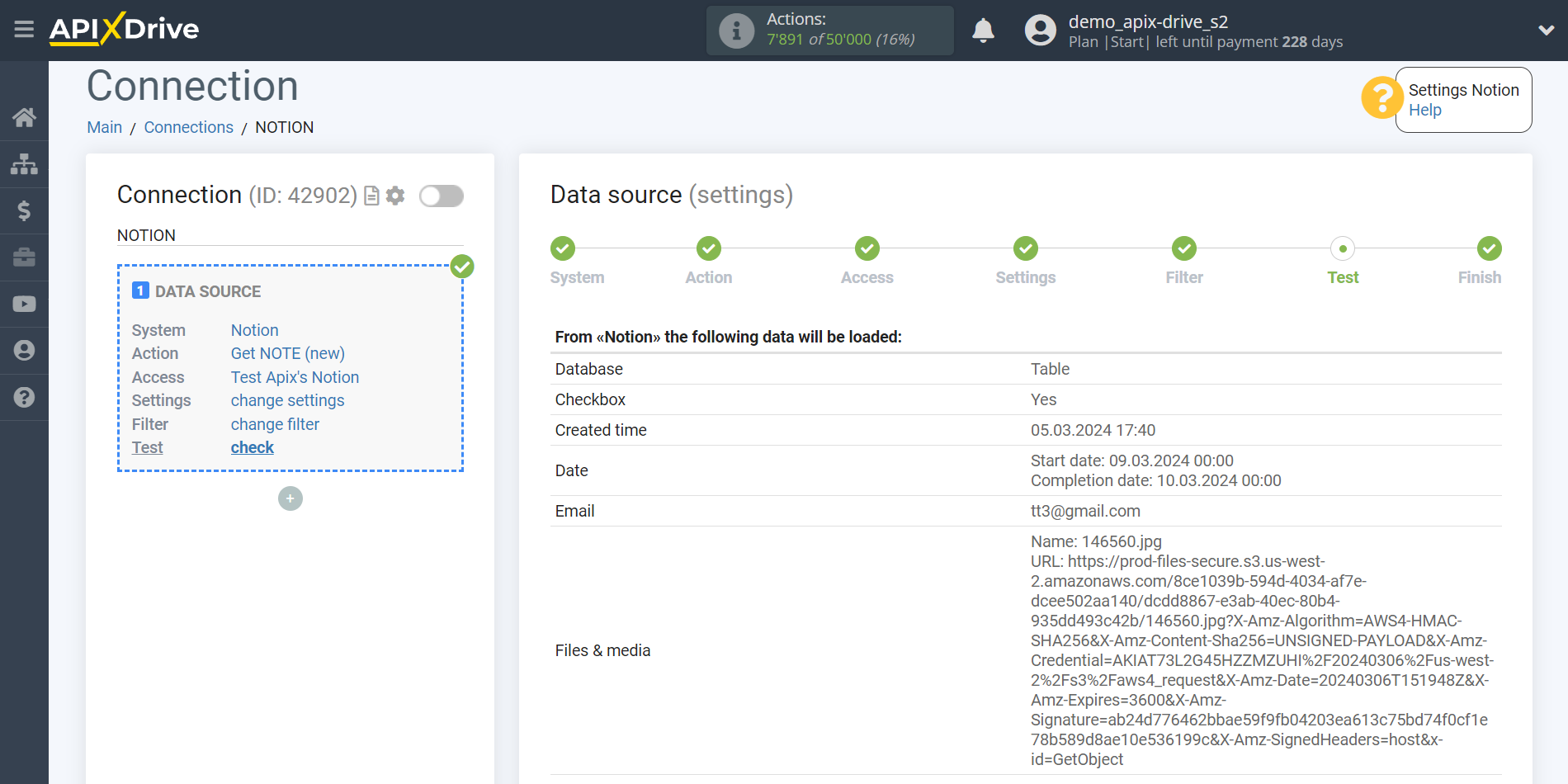Screen dimensions: 1568x784
Task: Open the Actions info icon
Action: tap(736, 31)
